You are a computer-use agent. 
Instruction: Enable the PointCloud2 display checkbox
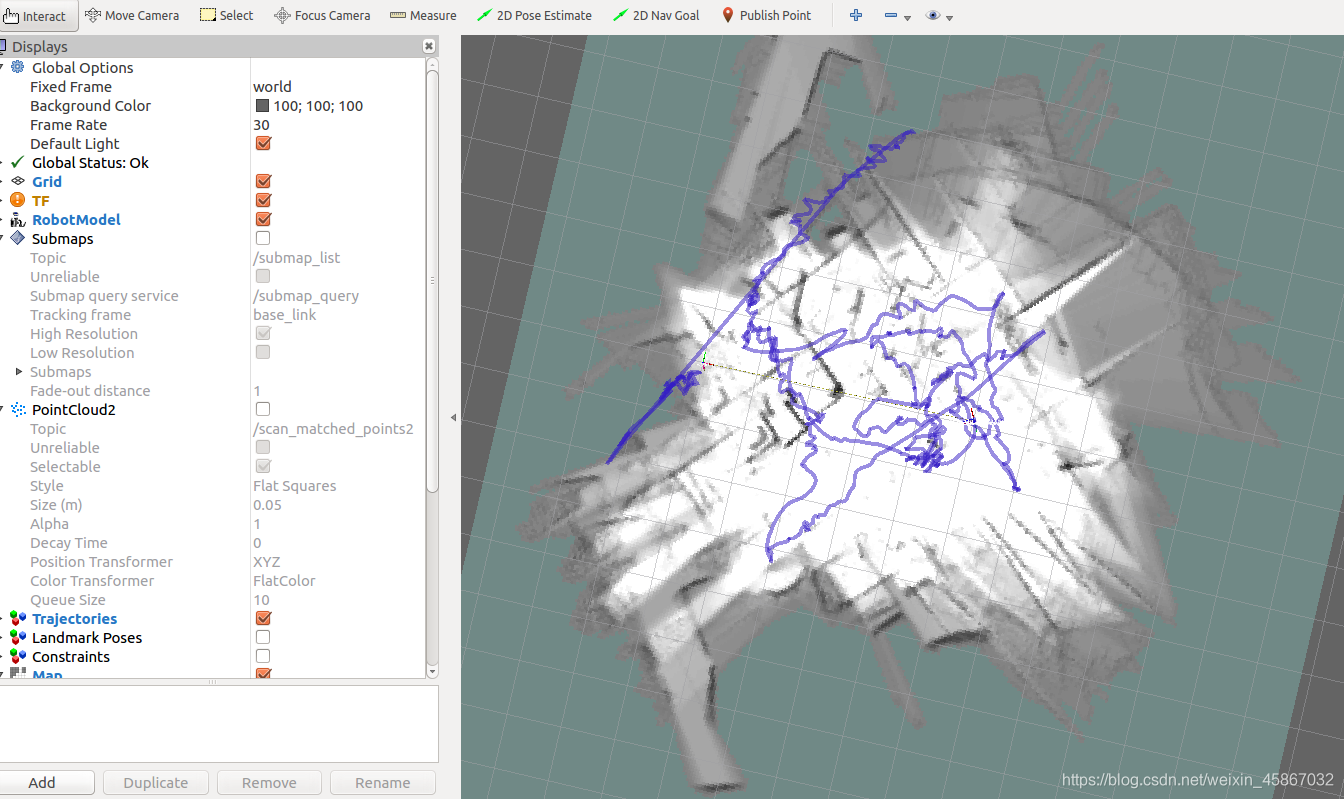(263, 409)
